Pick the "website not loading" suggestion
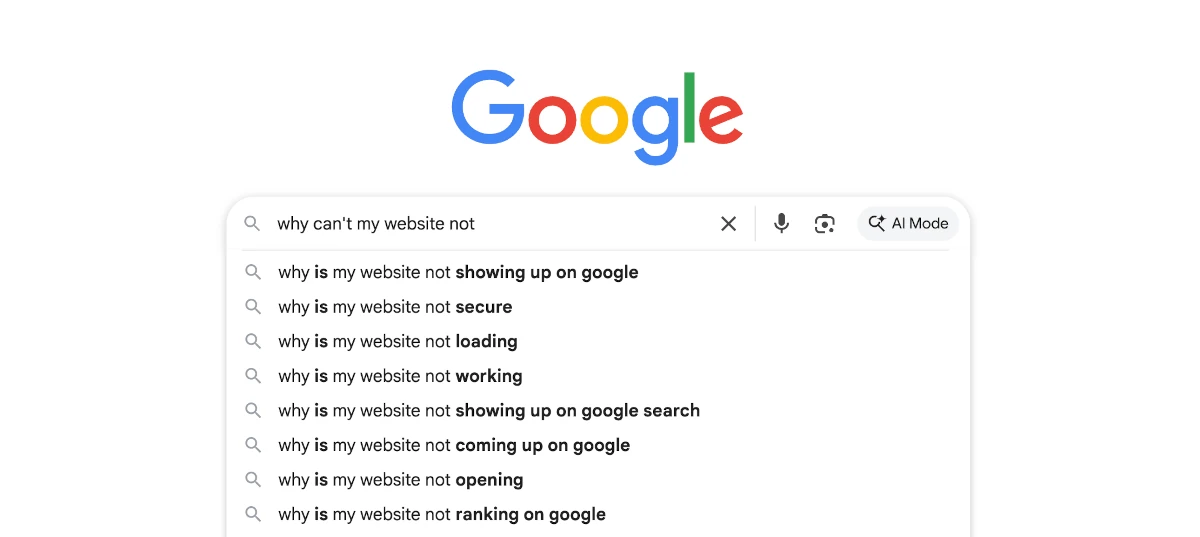Image resolution: width=1200 pixels, height=537 pixels. point(398,341)
